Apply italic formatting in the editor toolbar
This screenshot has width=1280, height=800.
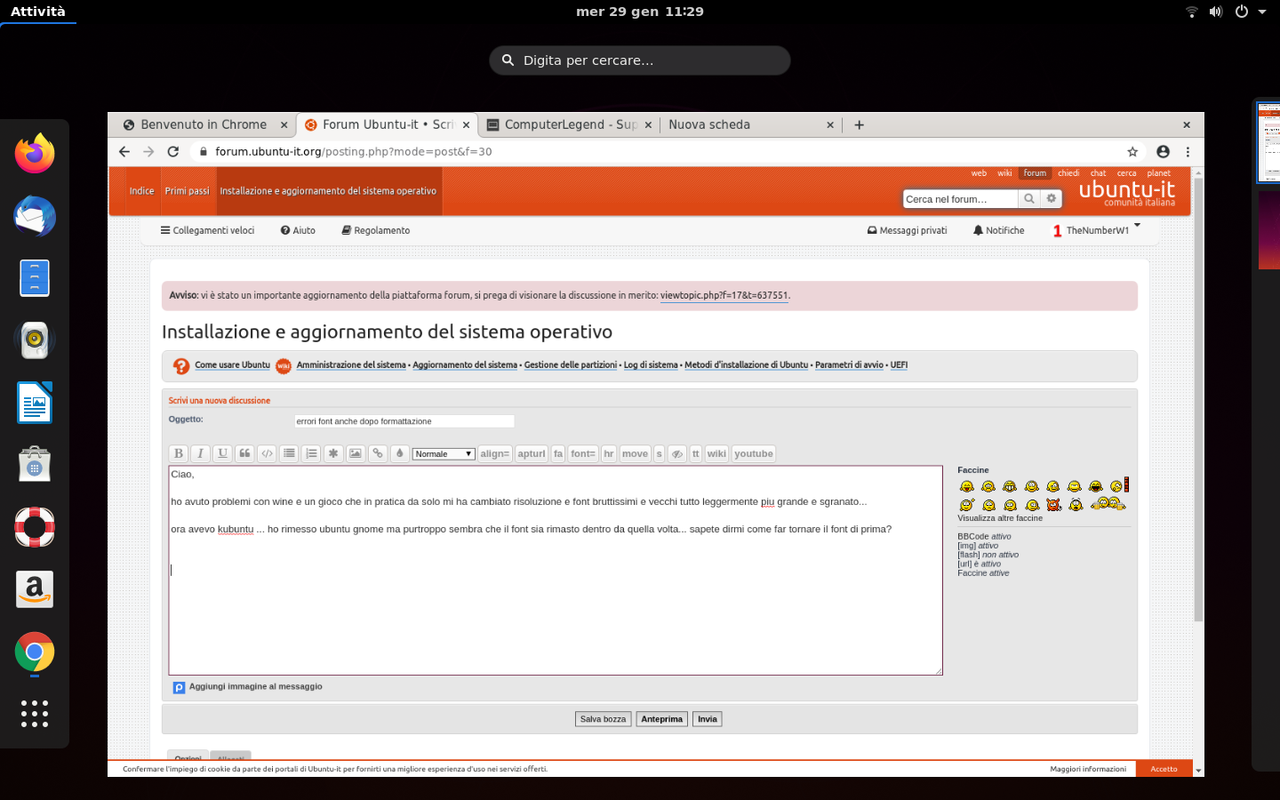pyautogui.click(x=200, y=453)
